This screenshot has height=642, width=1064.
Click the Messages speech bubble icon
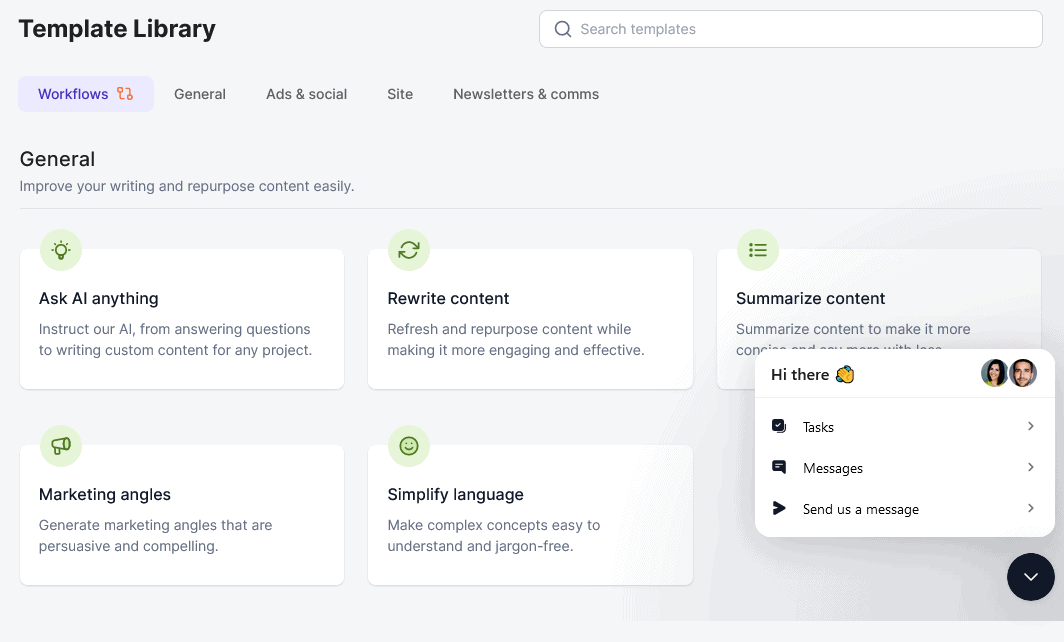[779, 467]
